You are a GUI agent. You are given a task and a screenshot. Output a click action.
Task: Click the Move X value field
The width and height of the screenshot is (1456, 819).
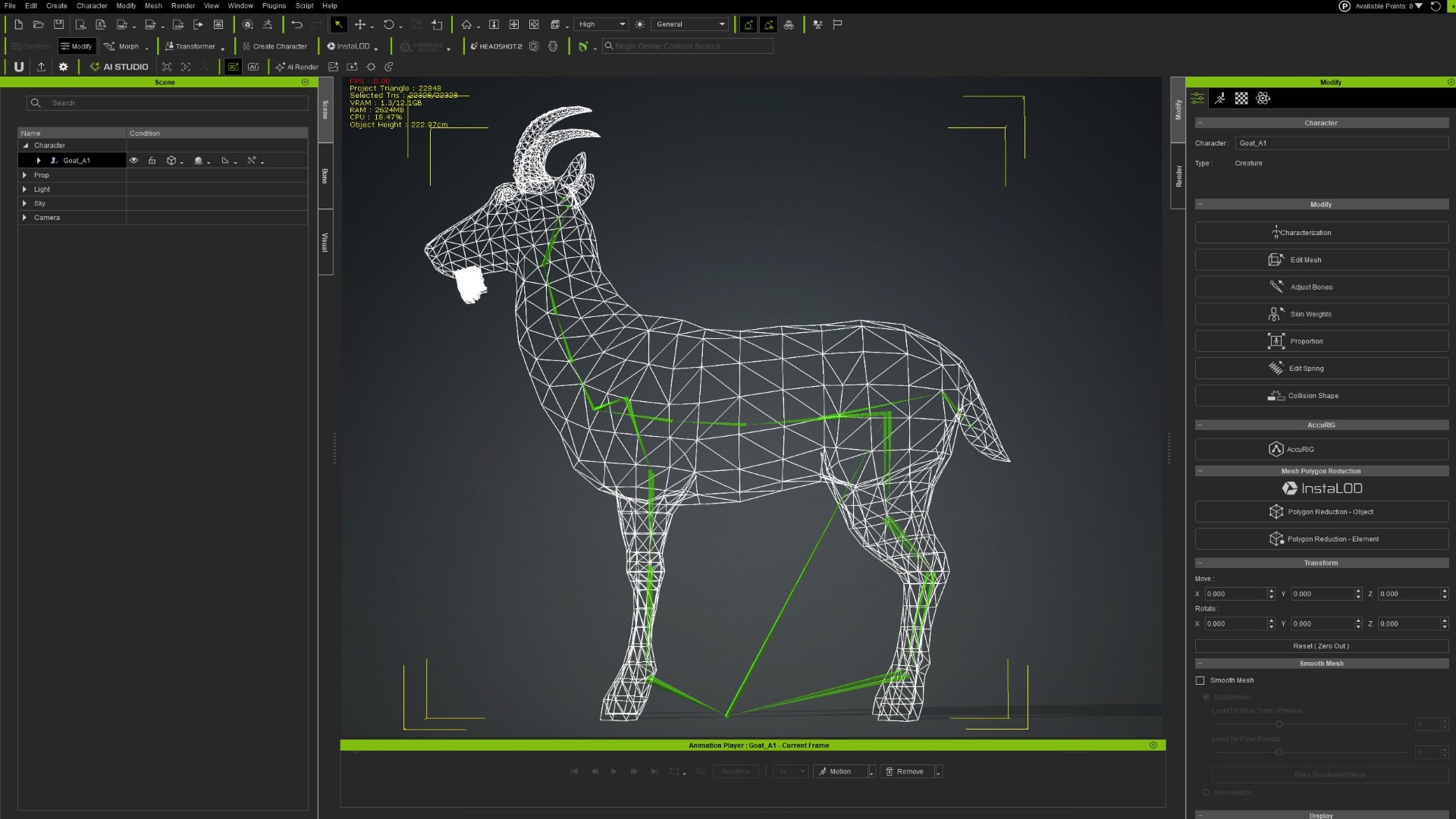point(1235,594)
